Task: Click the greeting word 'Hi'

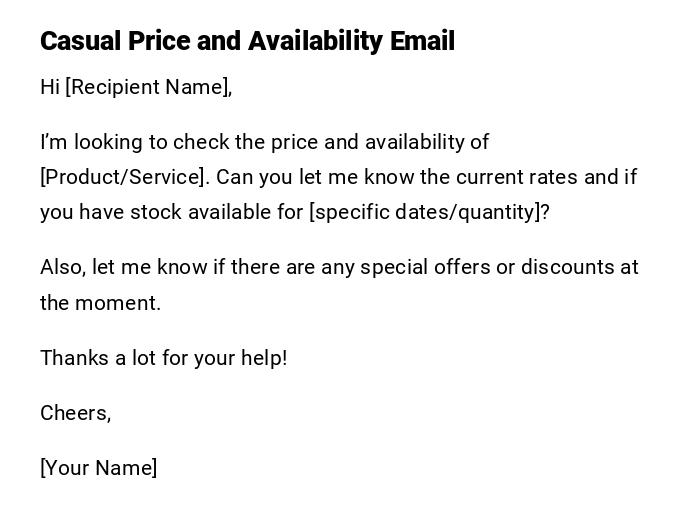Action: [50, 87]
